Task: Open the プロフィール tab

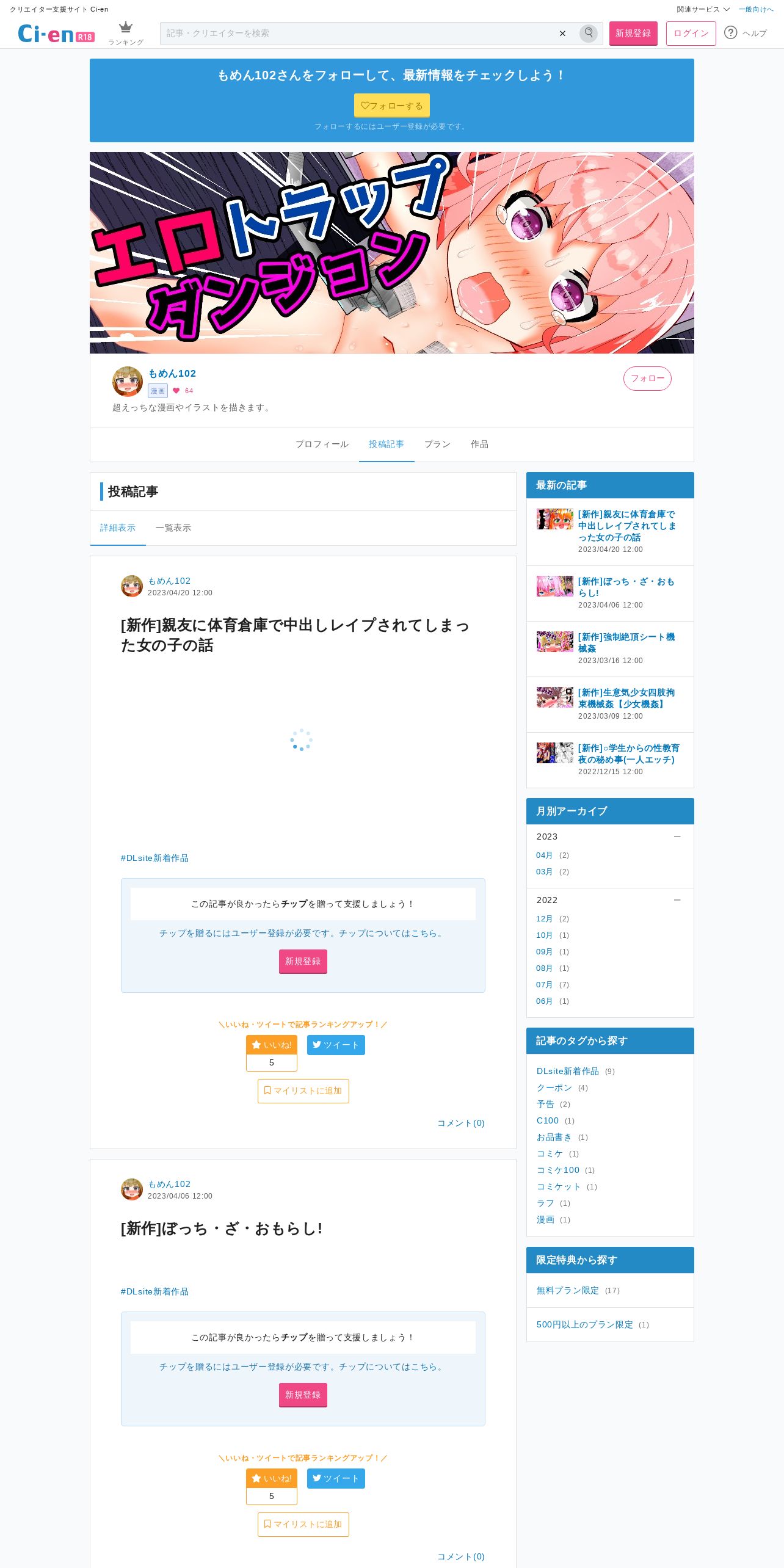Action: (322, 445)
